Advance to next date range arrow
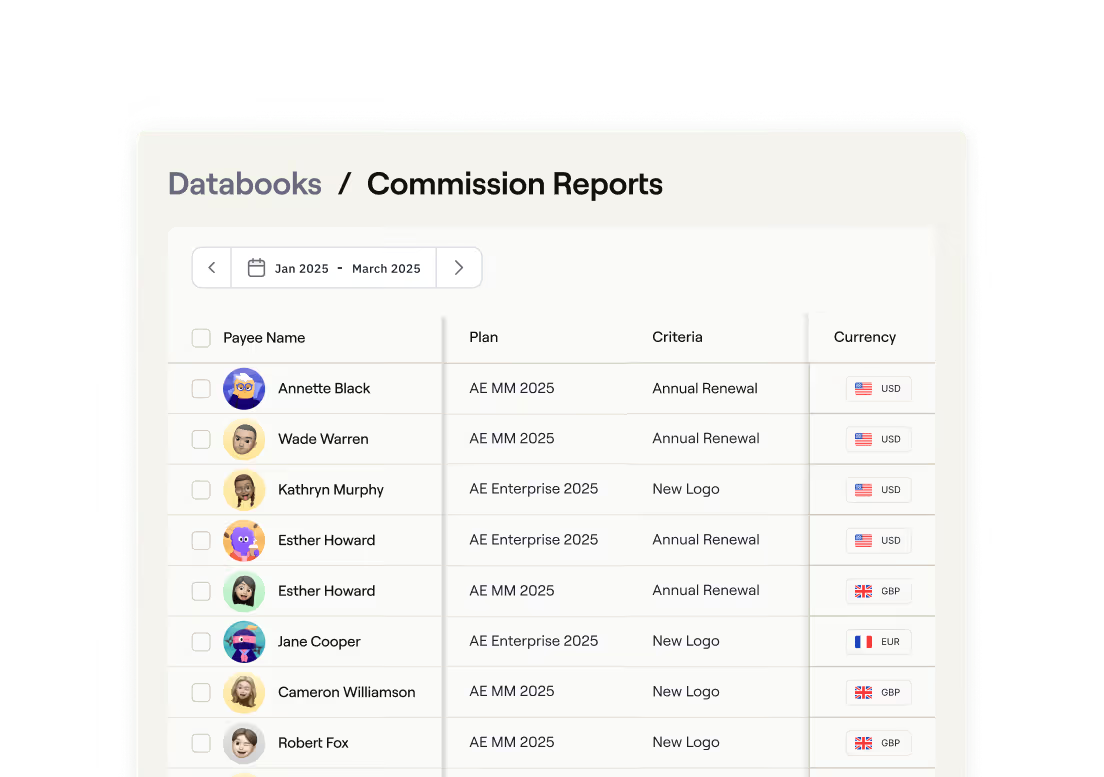1104x777 pixels. 459,267
